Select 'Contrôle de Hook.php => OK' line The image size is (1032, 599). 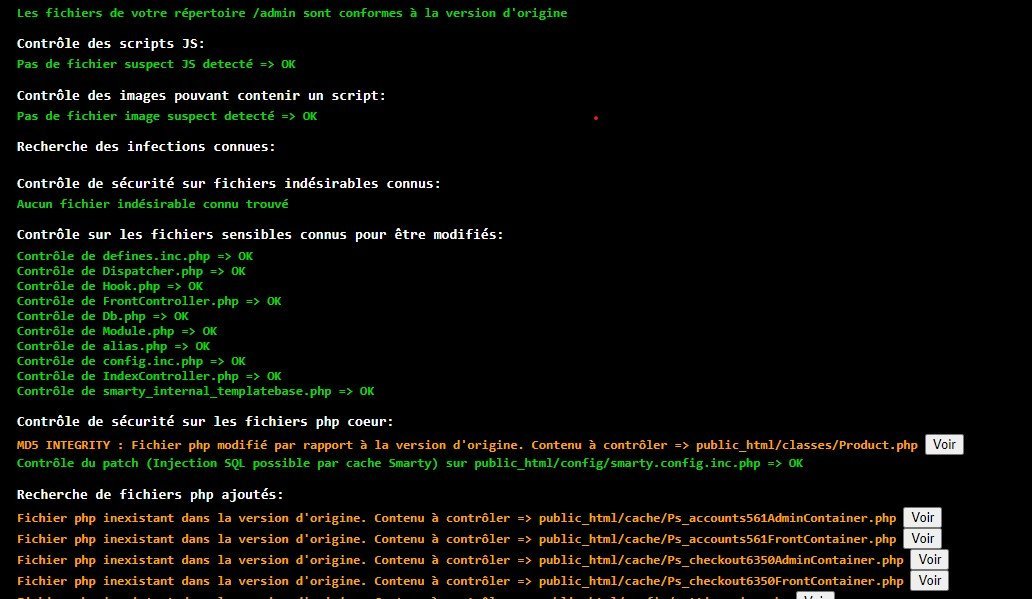click(109, 286)
